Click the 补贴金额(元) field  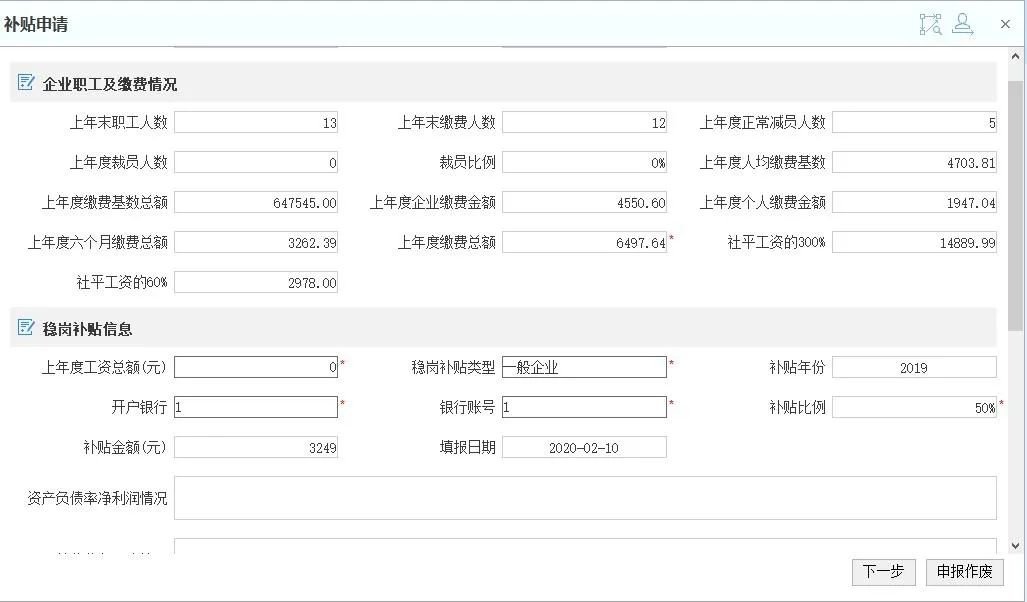click(256, 447)
